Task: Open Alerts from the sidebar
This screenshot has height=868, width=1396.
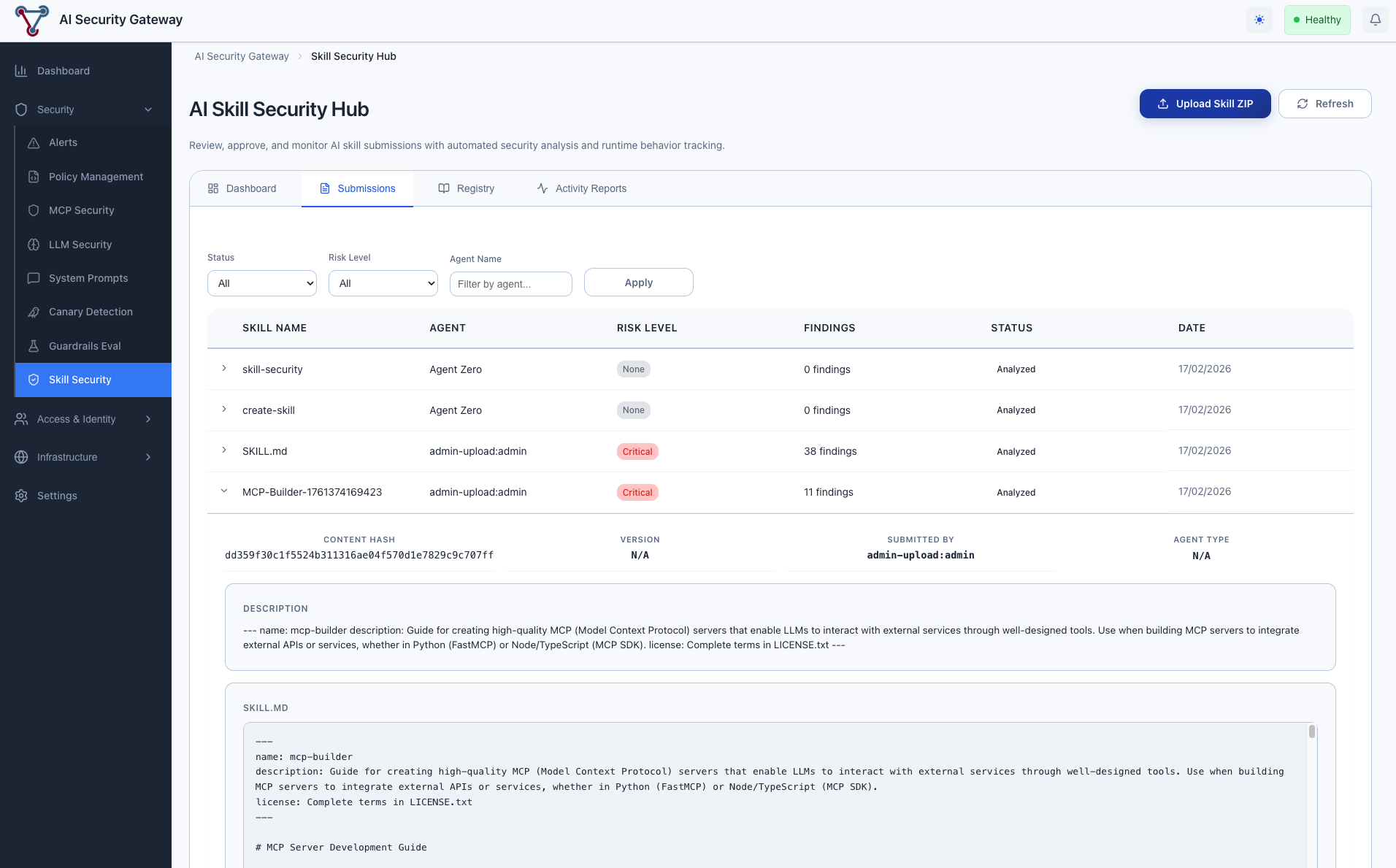Action: point(63,142)
